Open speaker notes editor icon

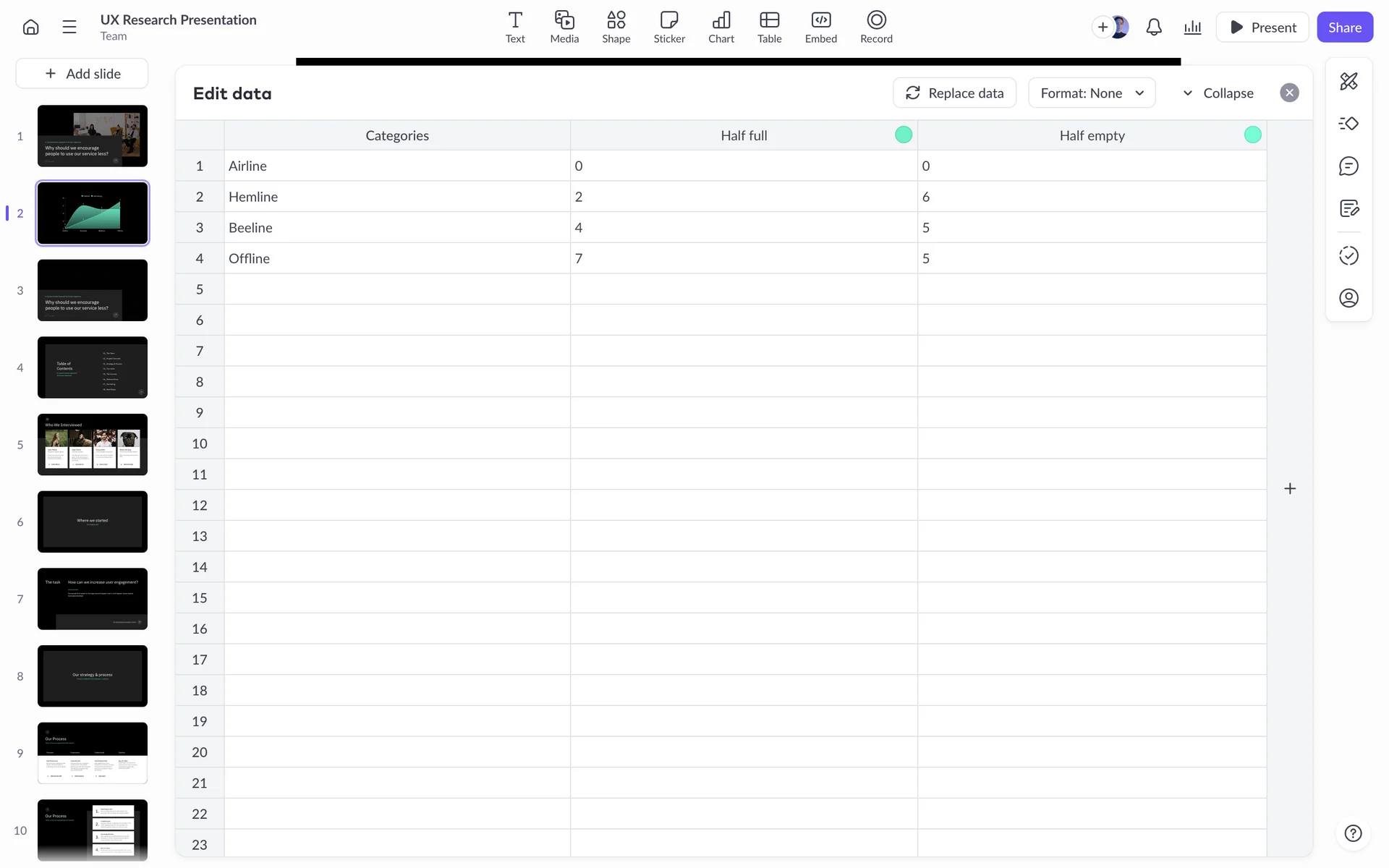1348,209
